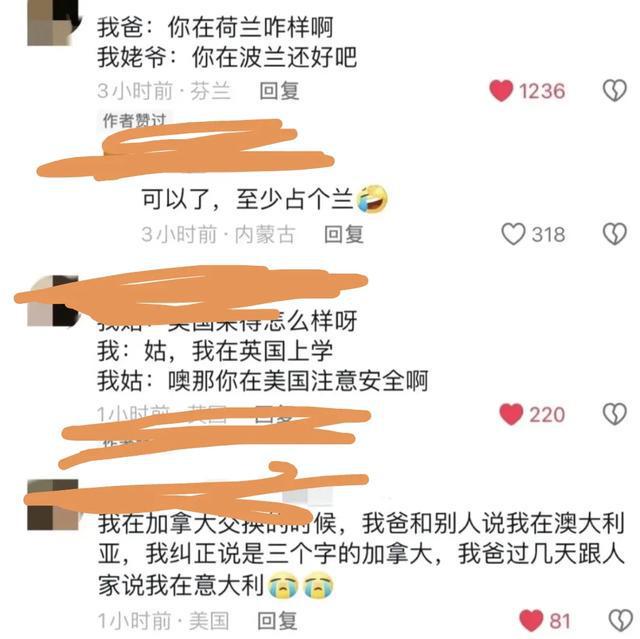640x639 pixels.
Task: Dislike the 可以了 reply with broken heart
Action: click(615, 234)
